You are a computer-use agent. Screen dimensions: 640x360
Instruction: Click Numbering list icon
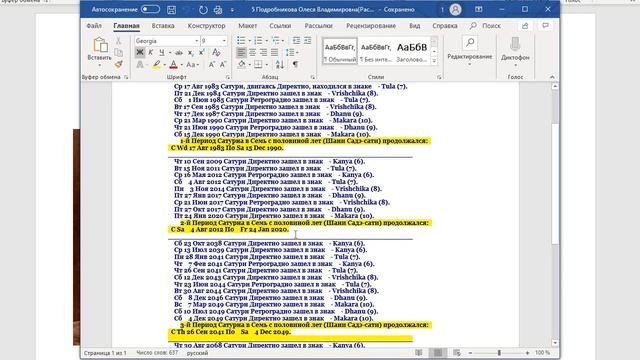click(258, 40)
